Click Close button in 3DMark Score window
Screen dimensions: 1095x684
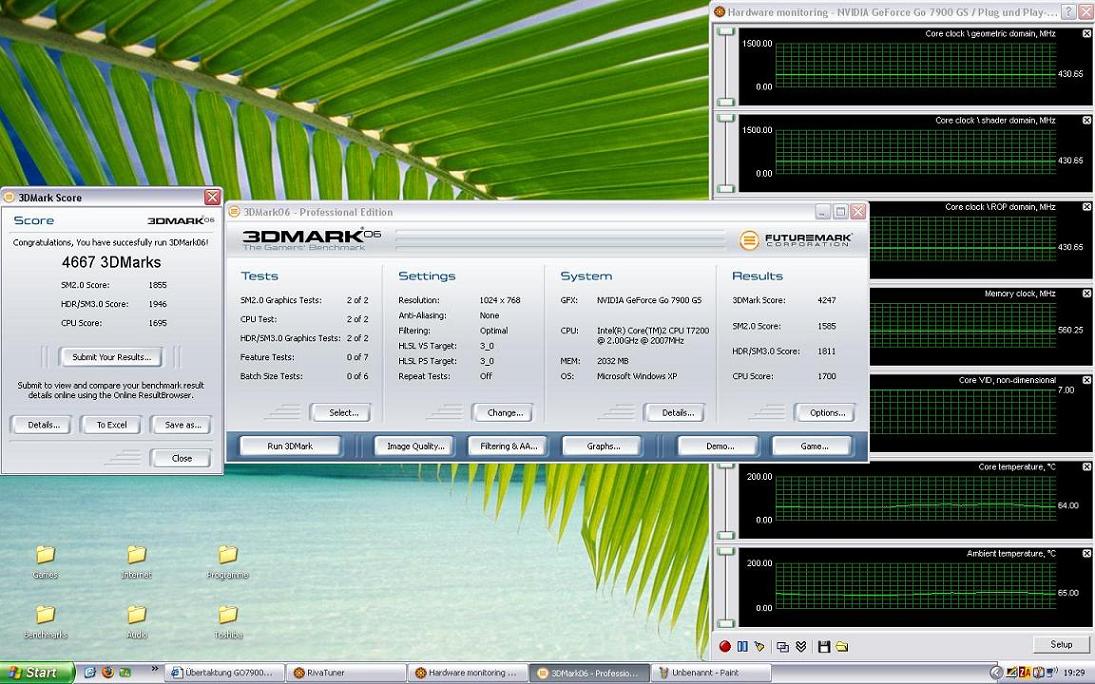[182, 458]
